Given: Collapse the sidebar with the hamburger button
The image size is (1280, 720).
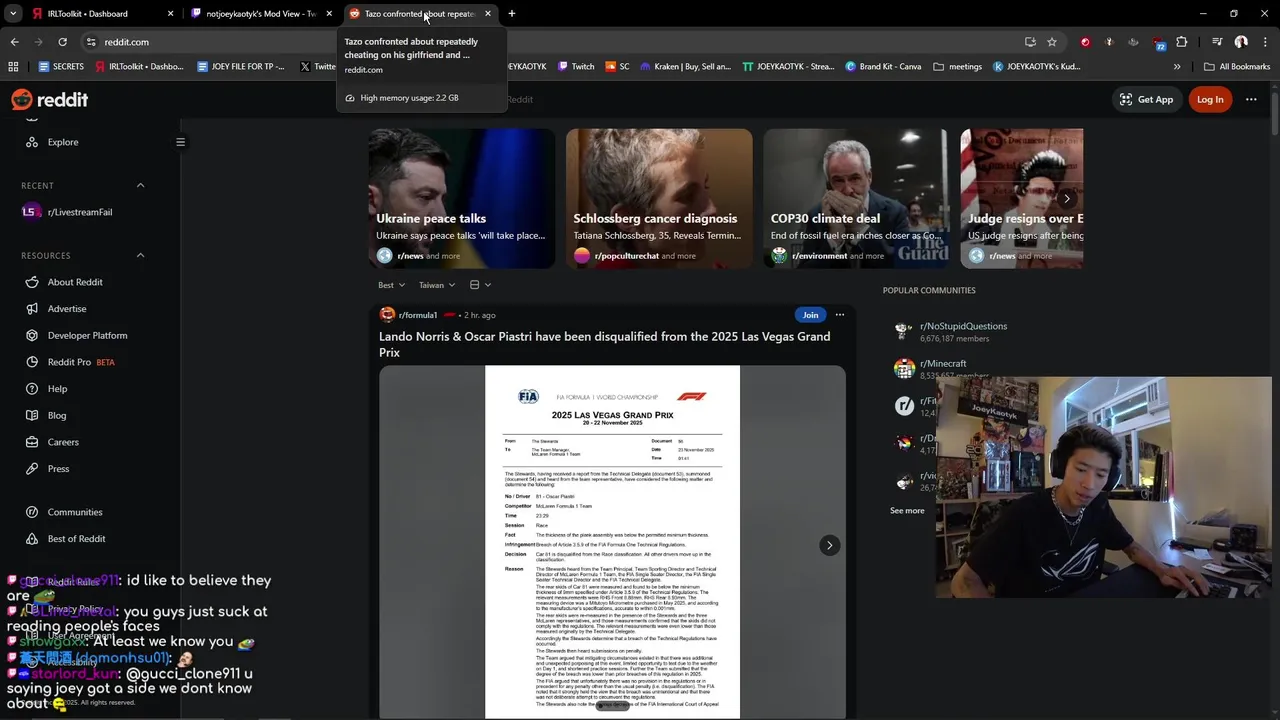Looking at the screenshot, I should [x=180, y=142].
